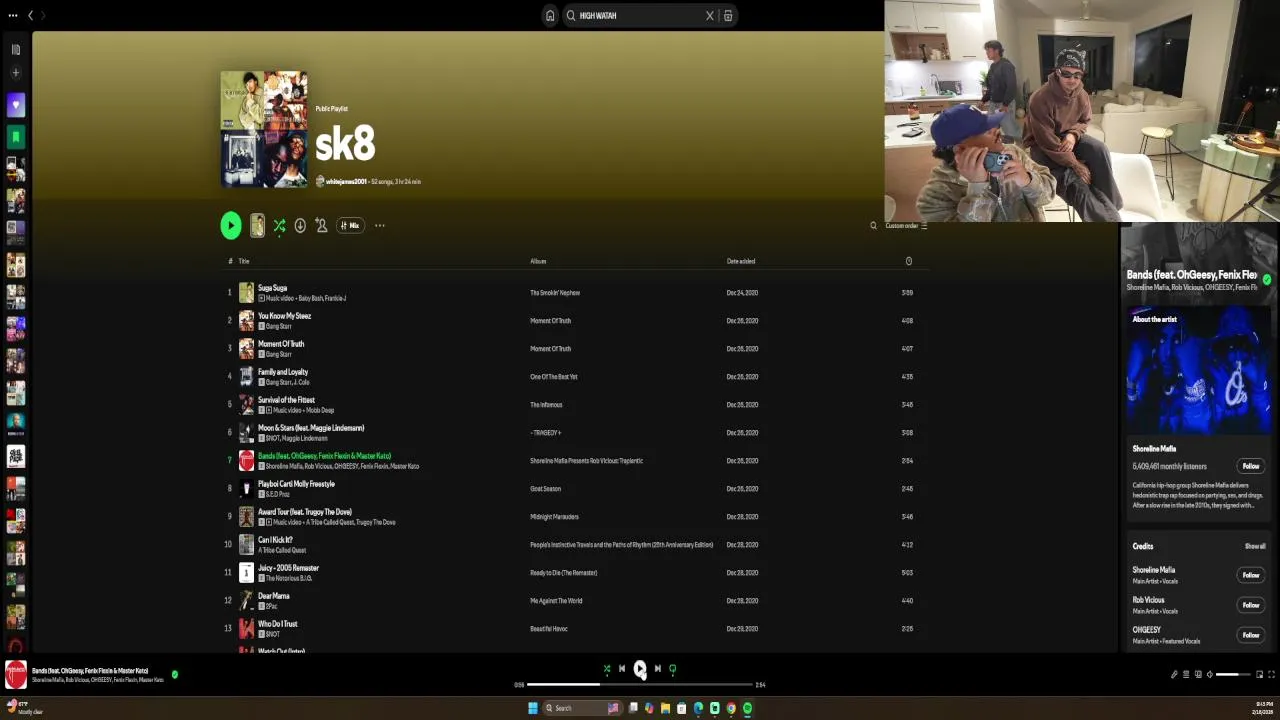Clear the search field with the X icon
This screenshot has width=1280, height=720.
(710, 16)
